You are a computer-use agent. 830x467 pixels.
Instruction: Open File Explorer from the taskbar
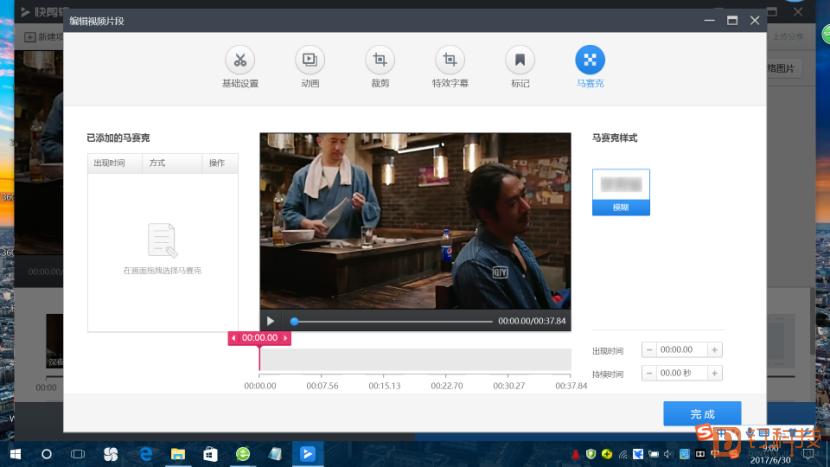point(178,454)
